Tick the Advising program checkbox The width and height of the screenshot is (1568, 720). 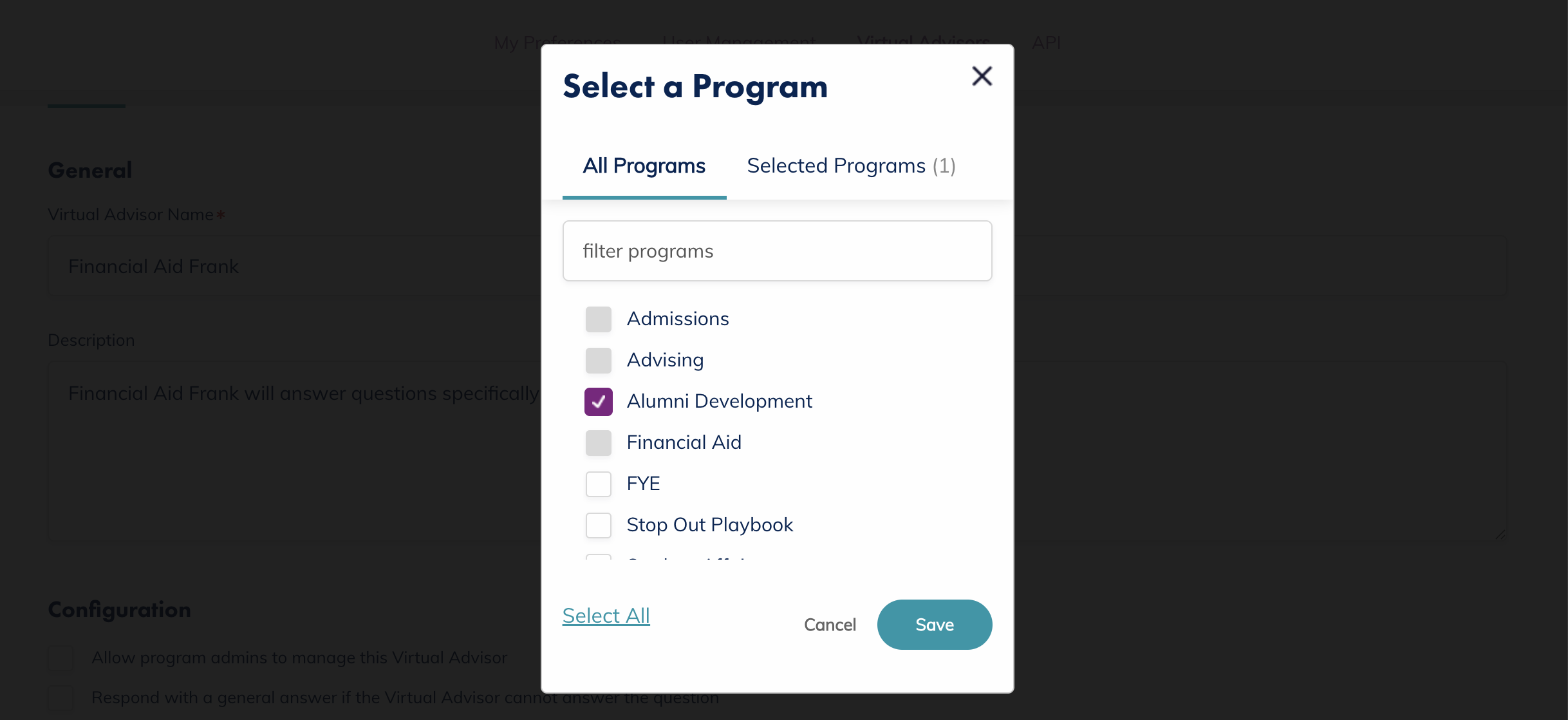click(x=599, y=361)
